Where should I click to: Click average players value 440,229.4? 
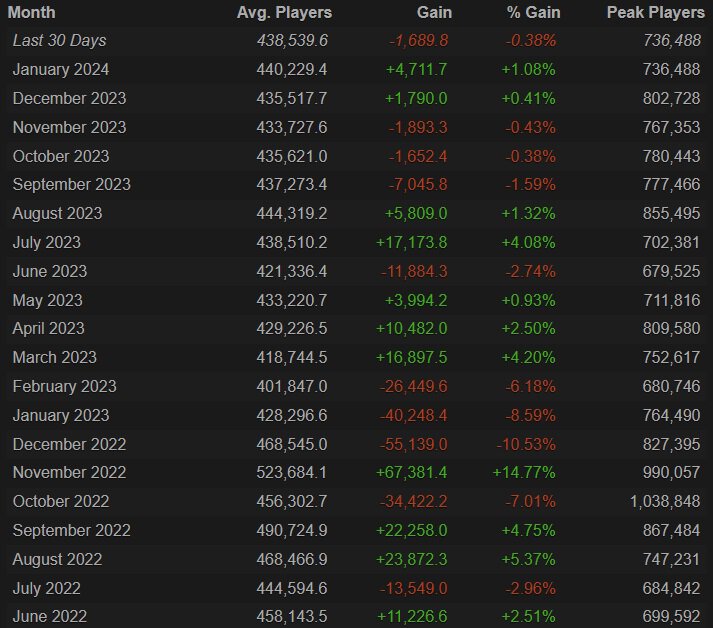pos(291,70)
